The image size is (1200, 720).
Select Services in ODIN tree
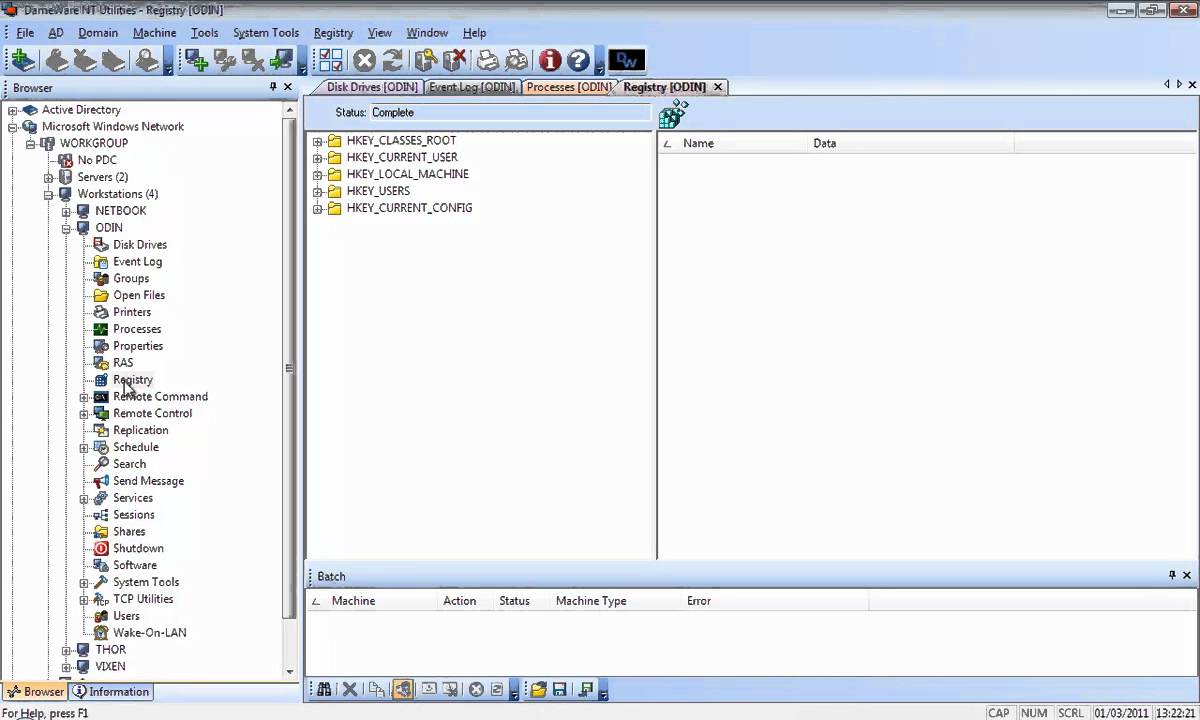[x=133, y=497]
